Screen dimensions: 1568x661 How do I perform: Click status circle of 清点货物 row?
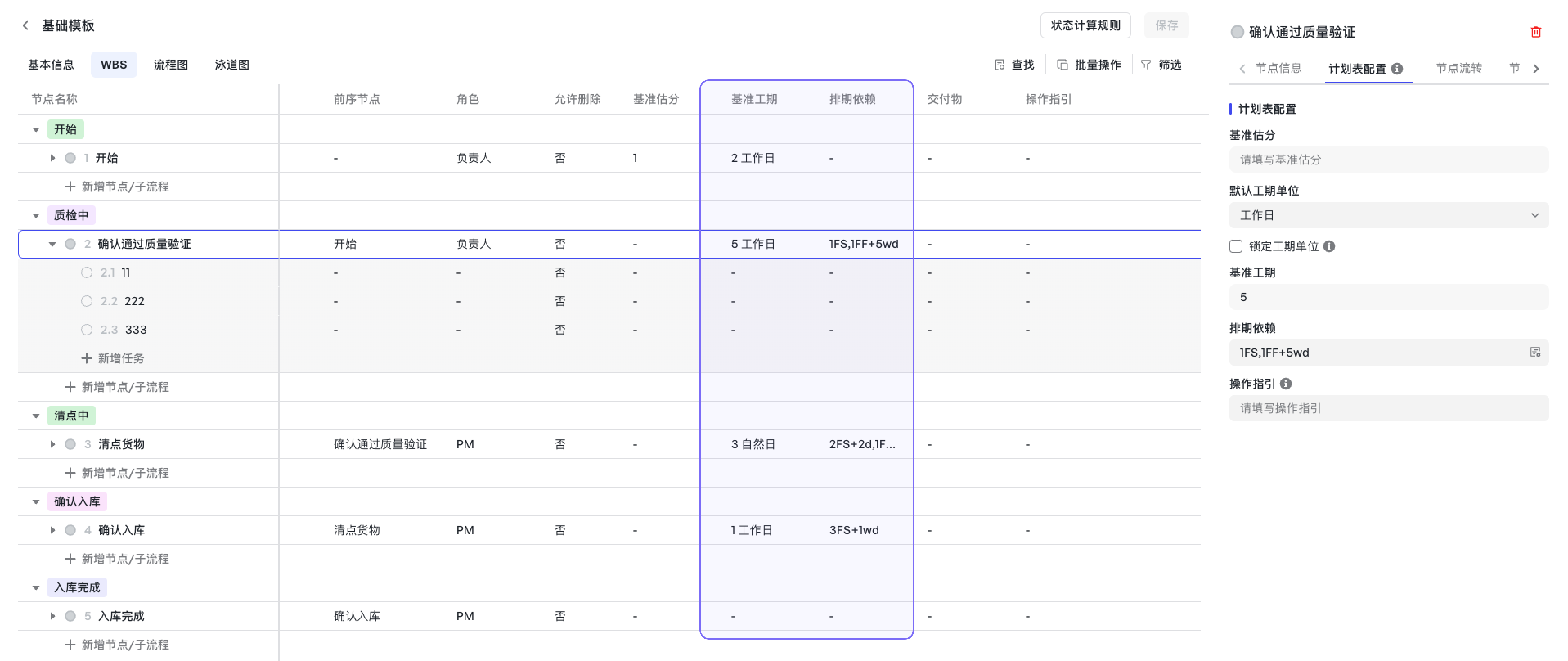(71, 444)
